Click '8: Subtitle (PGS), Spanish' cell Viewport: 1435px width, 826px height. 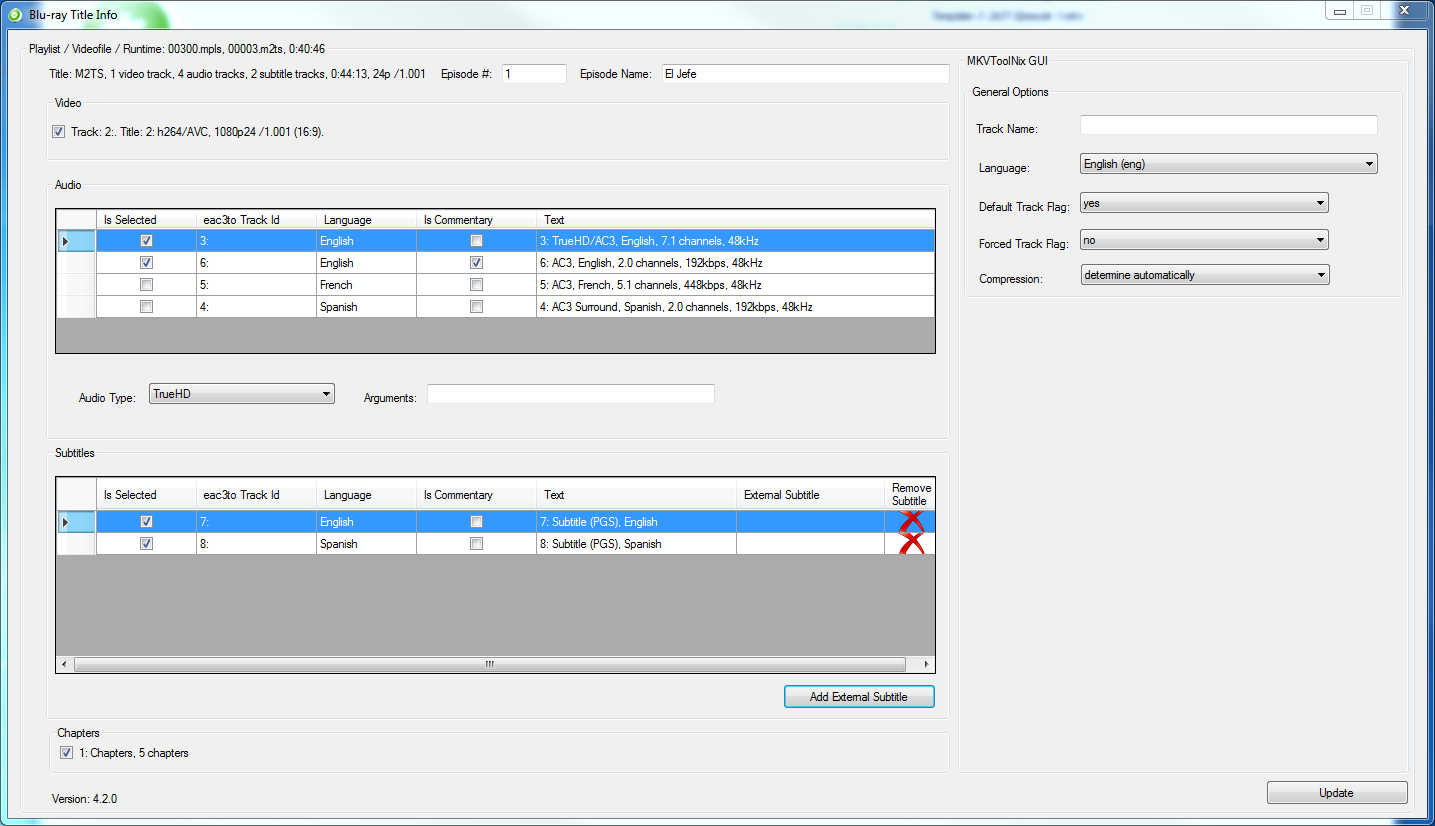coord(636,544)
